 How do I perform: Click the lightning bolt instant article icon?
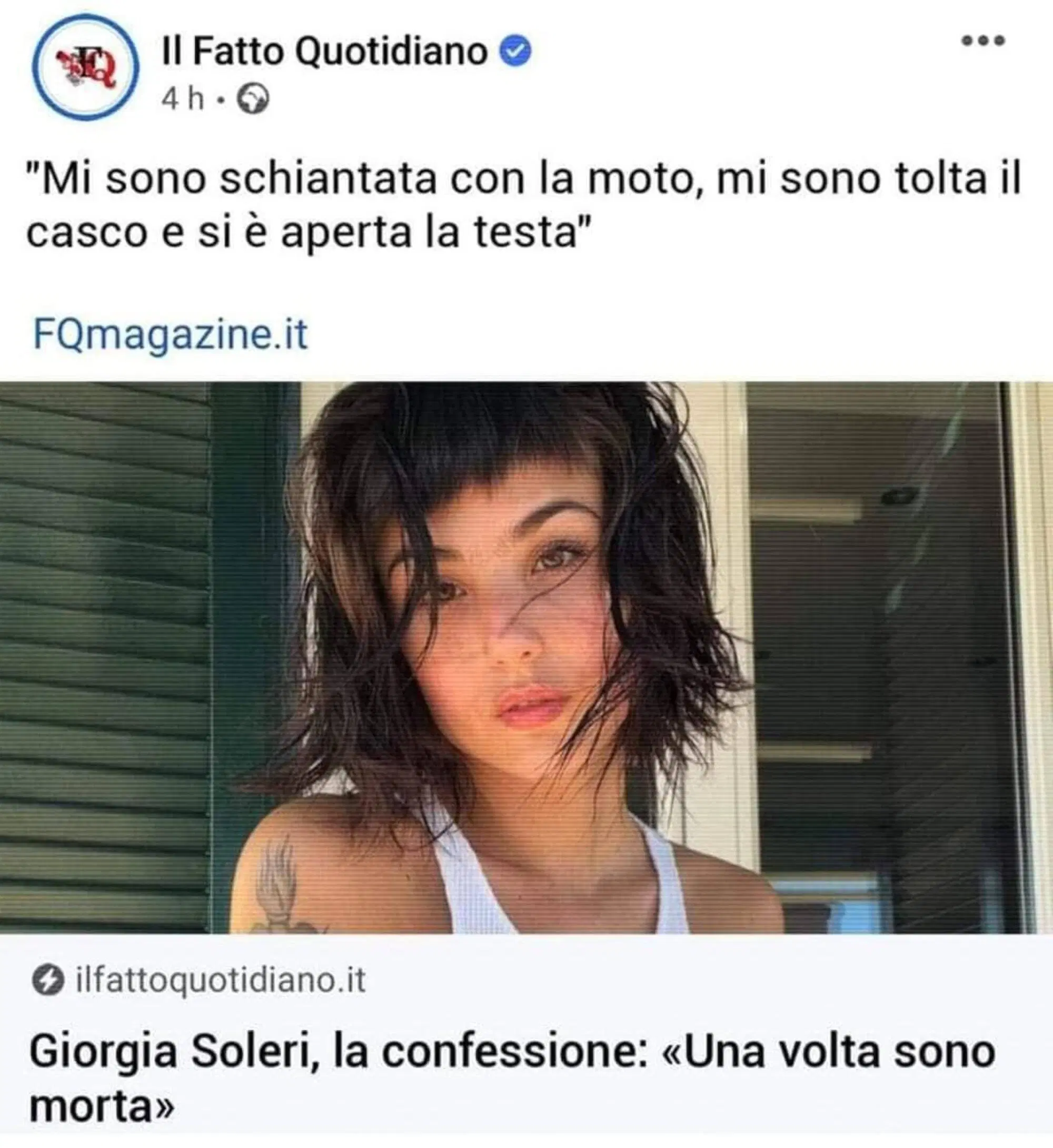point(47,982)
